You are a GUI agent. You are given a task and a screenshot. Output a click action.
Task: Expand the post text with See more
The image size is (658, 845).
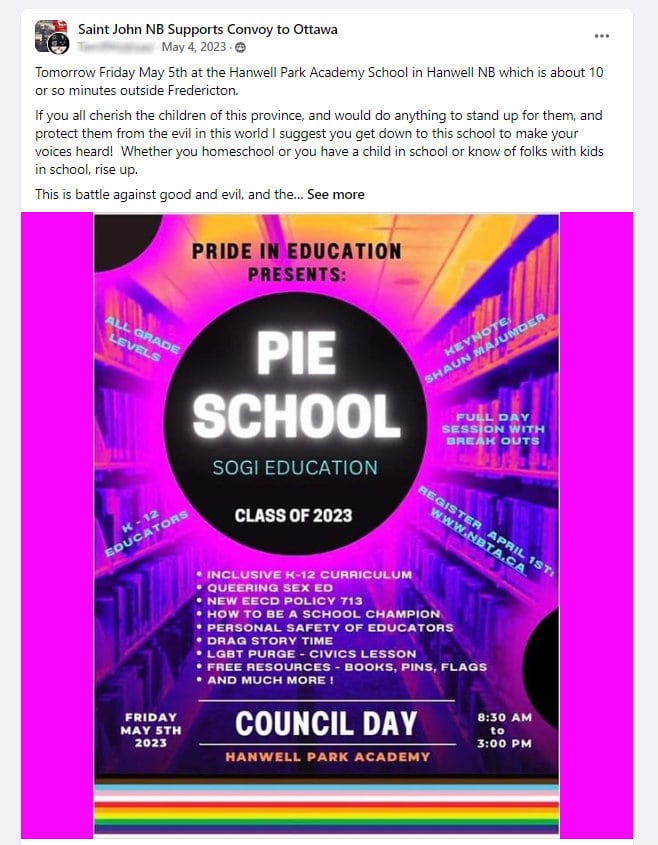click(x=336, y=194)
